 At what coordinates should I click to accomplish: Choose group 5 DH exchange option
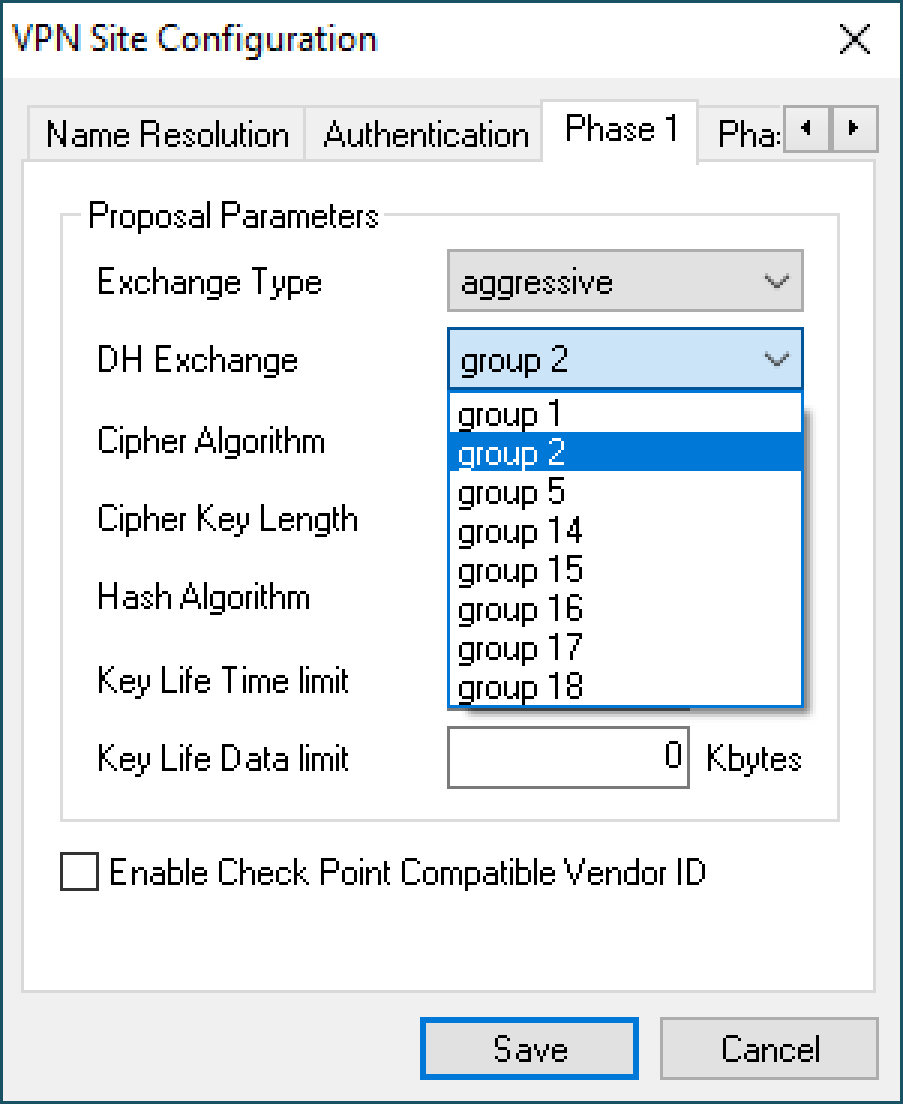coord(624,492)
